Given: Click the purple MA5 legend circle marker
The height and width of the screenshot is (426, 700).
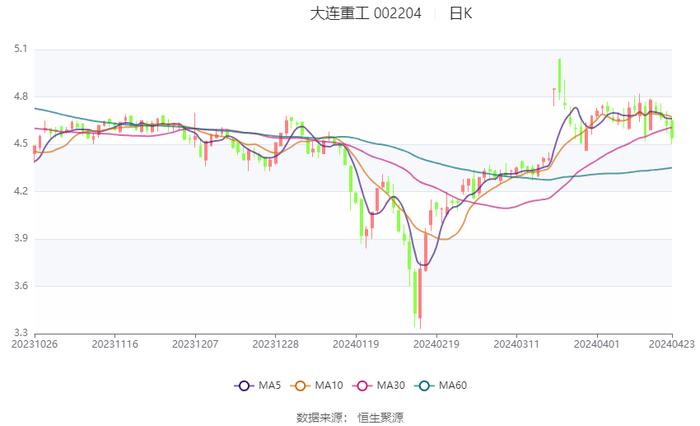Looking at the screenshot, I should coord(244,385).
